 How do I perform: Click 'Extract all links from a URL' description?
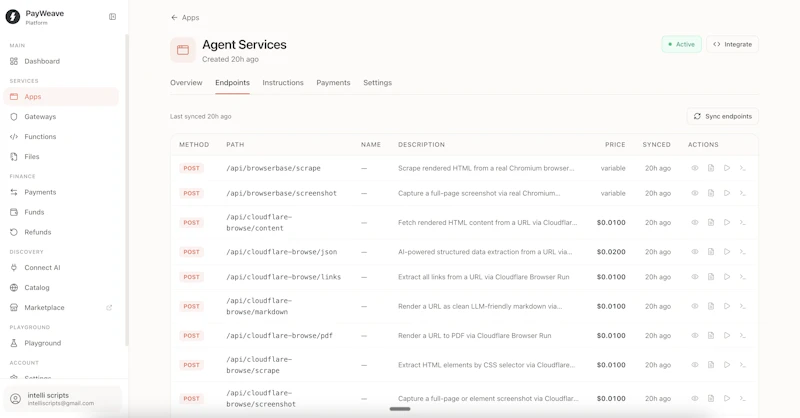484,277
